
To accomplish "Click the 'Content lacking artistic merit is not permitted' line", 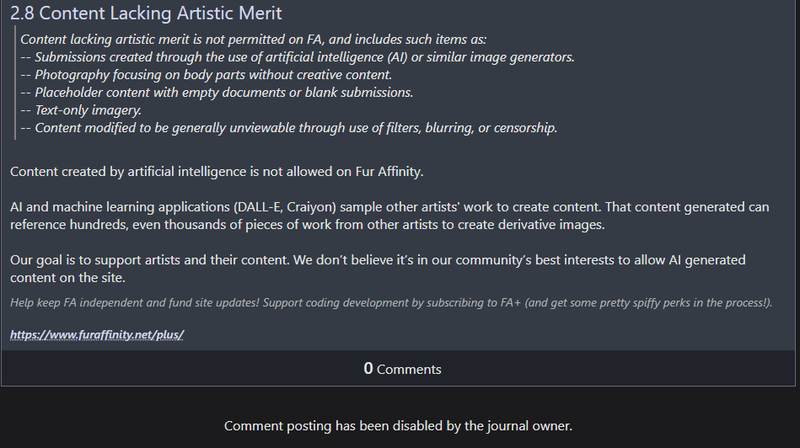I will (254, 39).
